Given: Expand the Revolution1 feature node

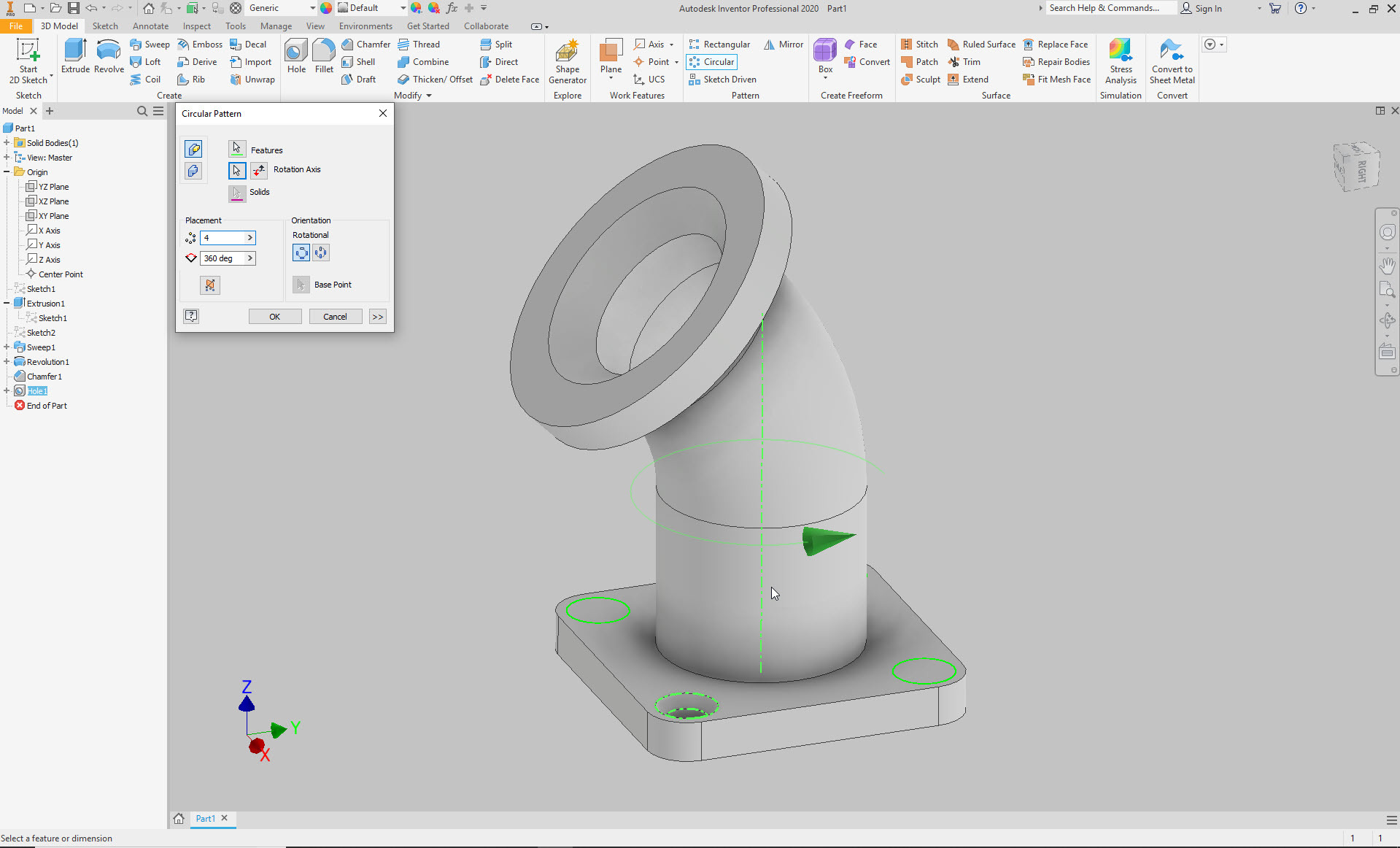Looking at the screenshot, I should tap(7, 362).
